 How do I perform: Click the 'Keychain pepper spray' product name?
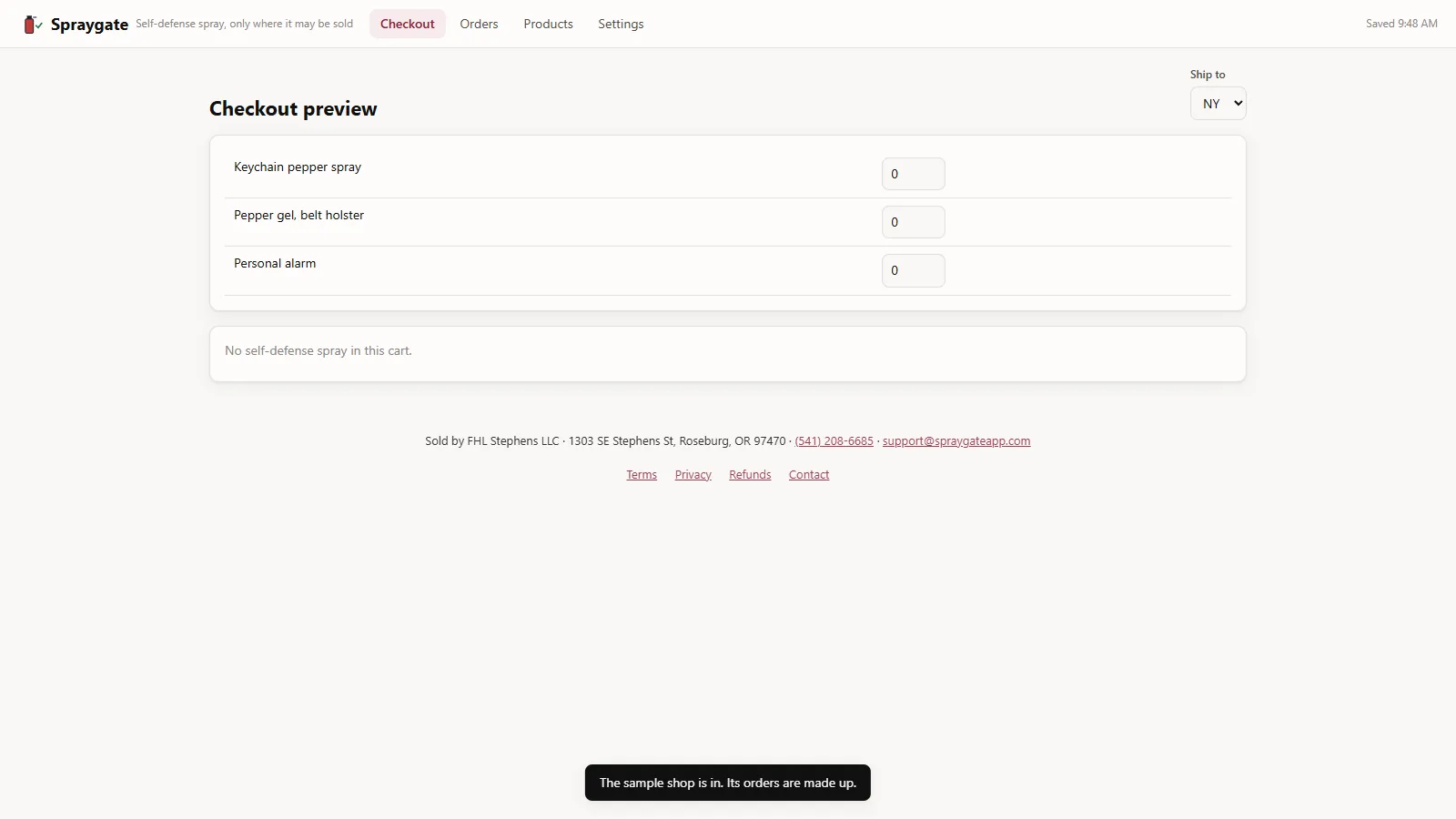(298, 167)
